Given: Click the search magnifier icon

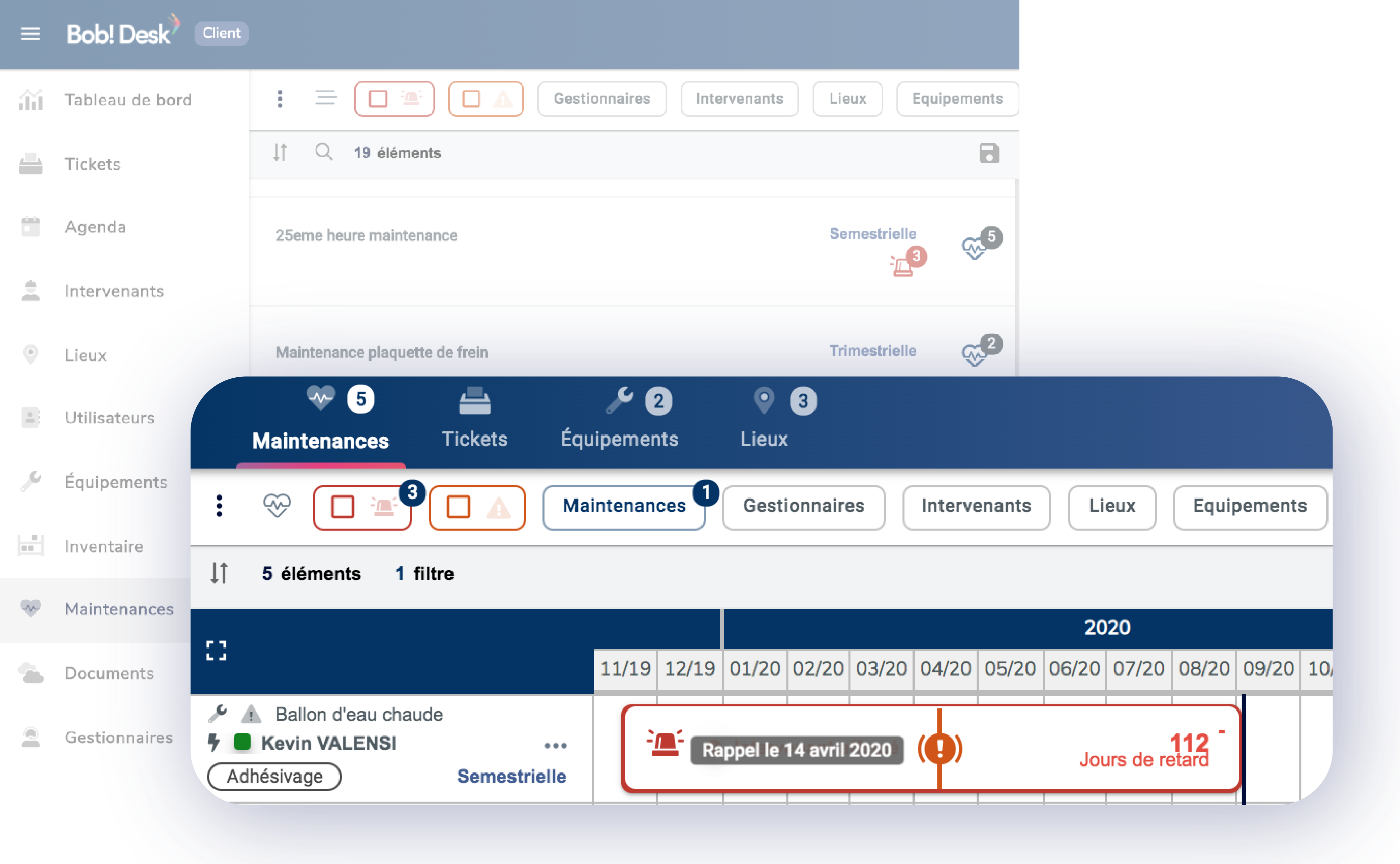Looking at the screenshot, I should (x=323, y=152).
